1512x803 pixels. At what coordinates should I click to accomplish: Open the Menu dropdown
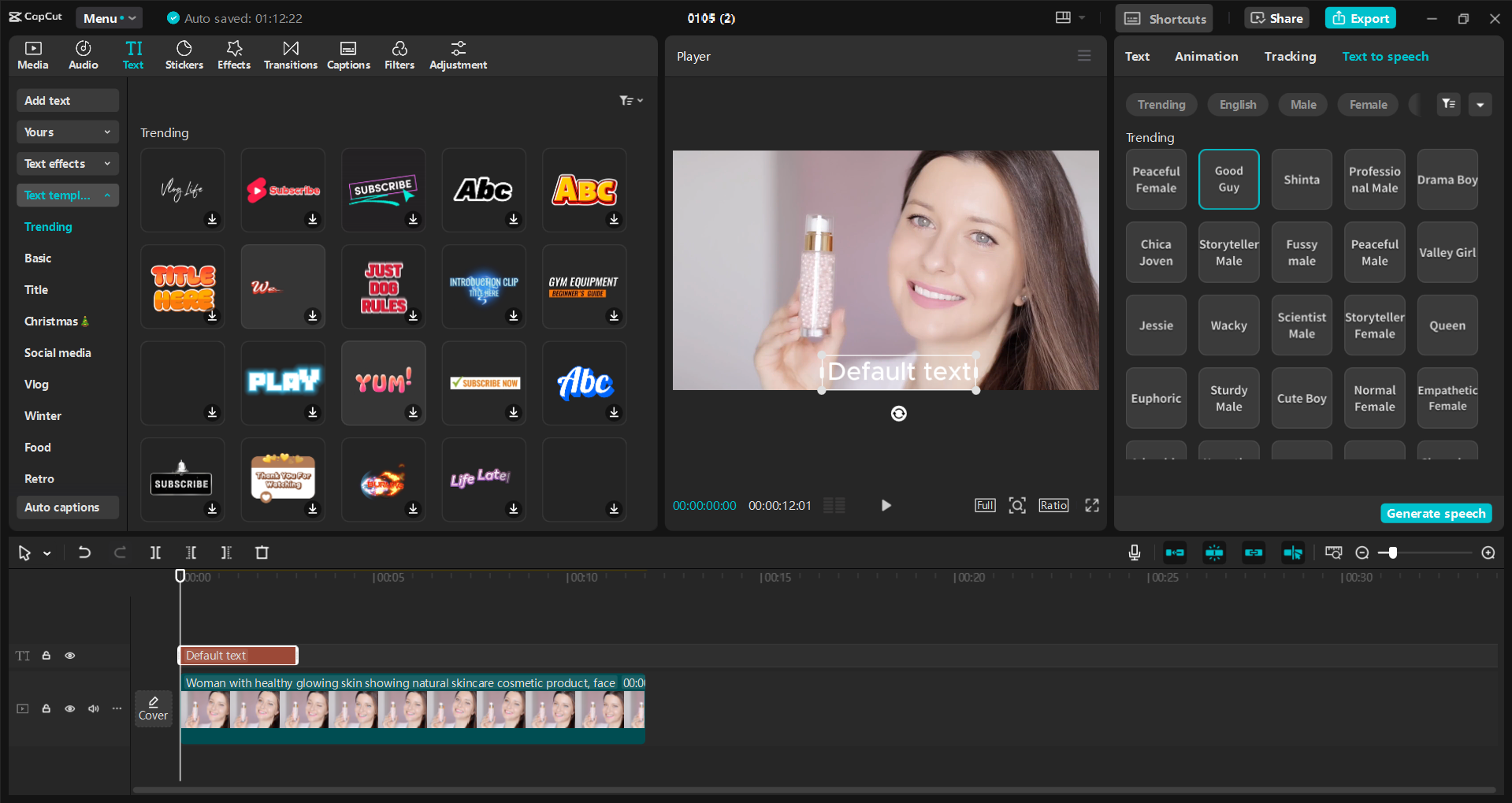[x=109, y=17]
